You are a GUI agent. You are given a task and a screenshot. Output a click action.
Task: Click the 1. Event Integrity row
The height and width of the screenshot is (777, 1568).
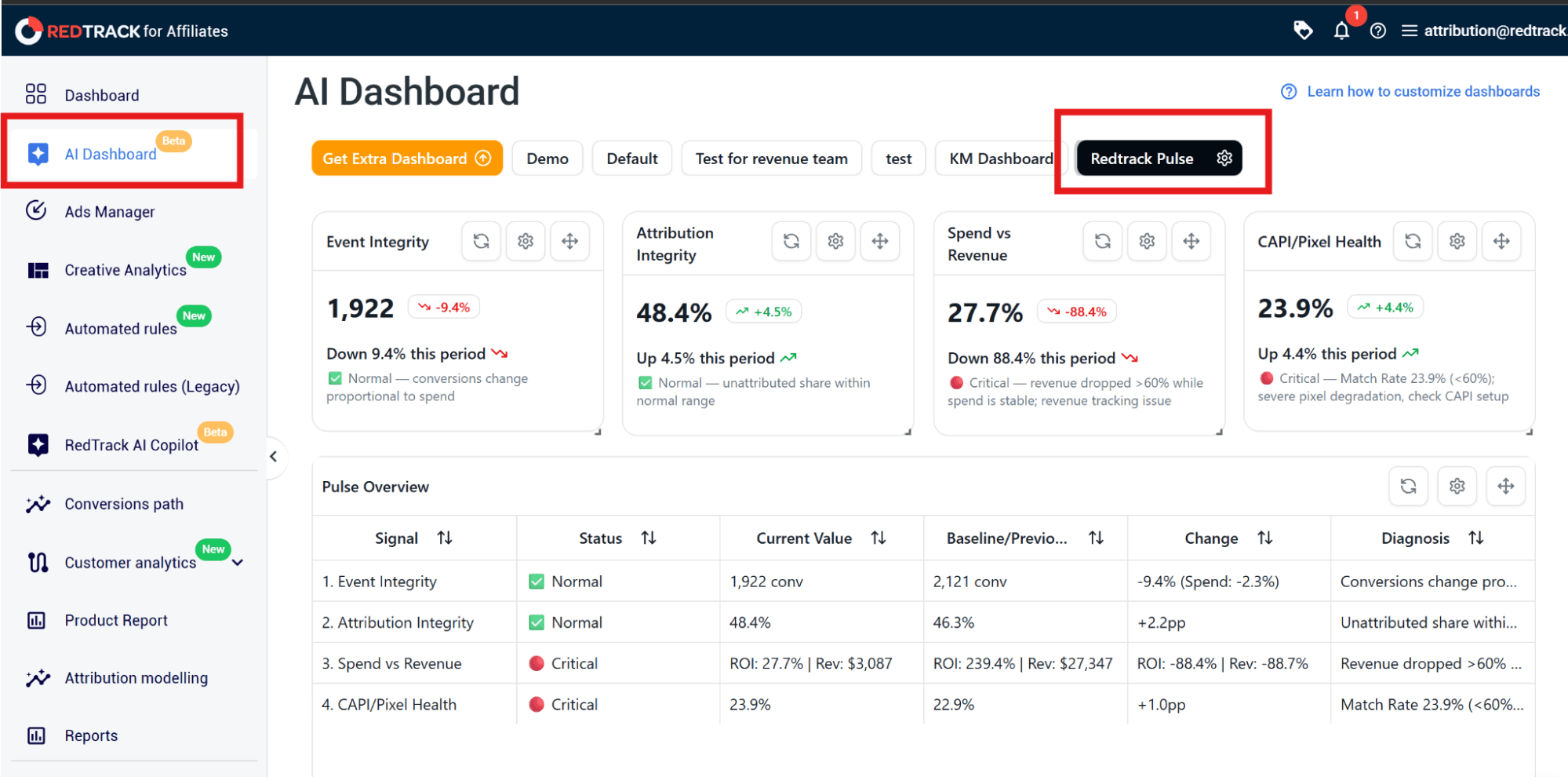point(924,582)
